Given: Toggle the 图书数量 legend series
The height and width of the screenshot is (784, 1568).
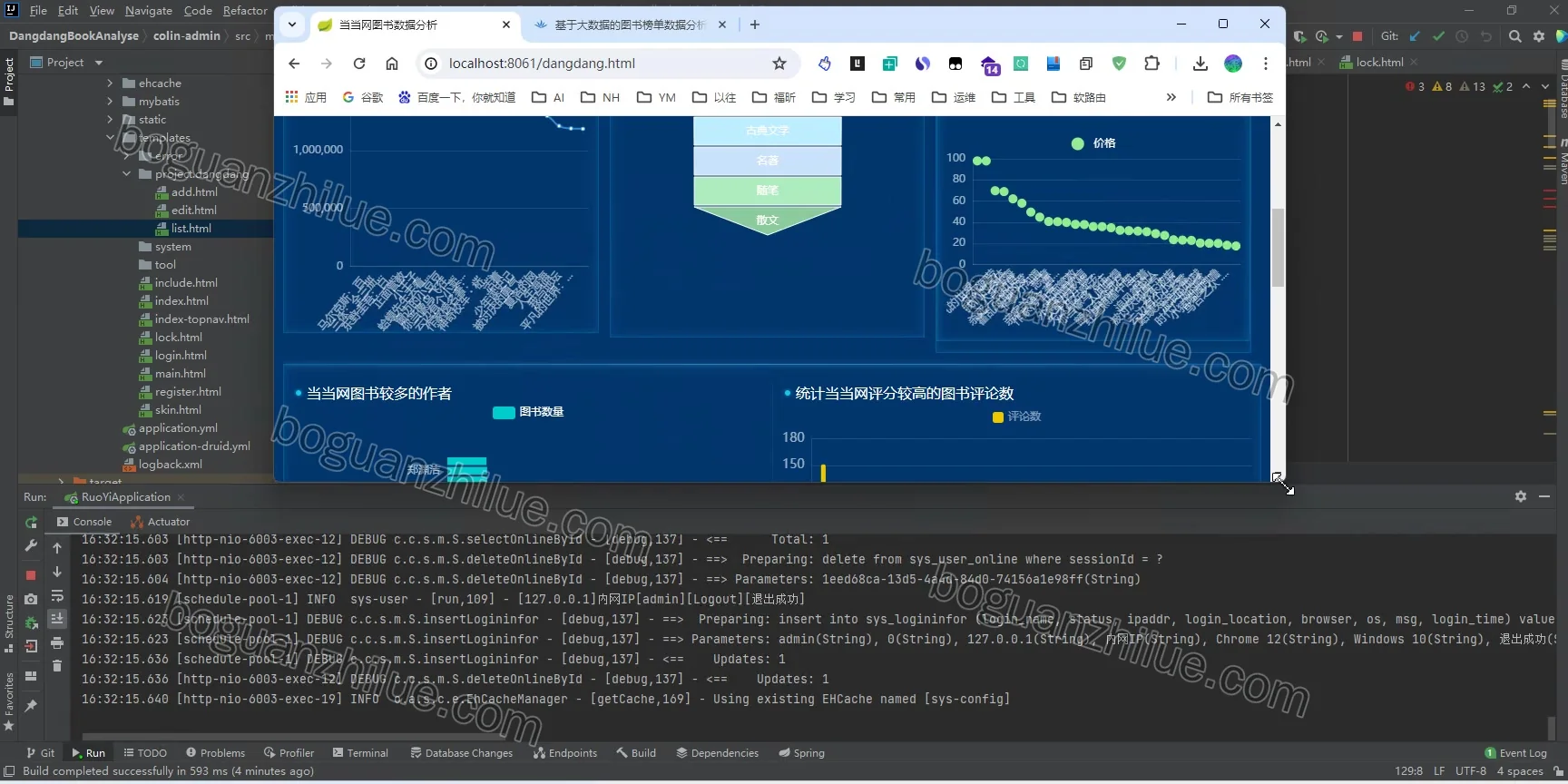Looking at the screenshot, I should pyautogui.click(x=528, y=412).
